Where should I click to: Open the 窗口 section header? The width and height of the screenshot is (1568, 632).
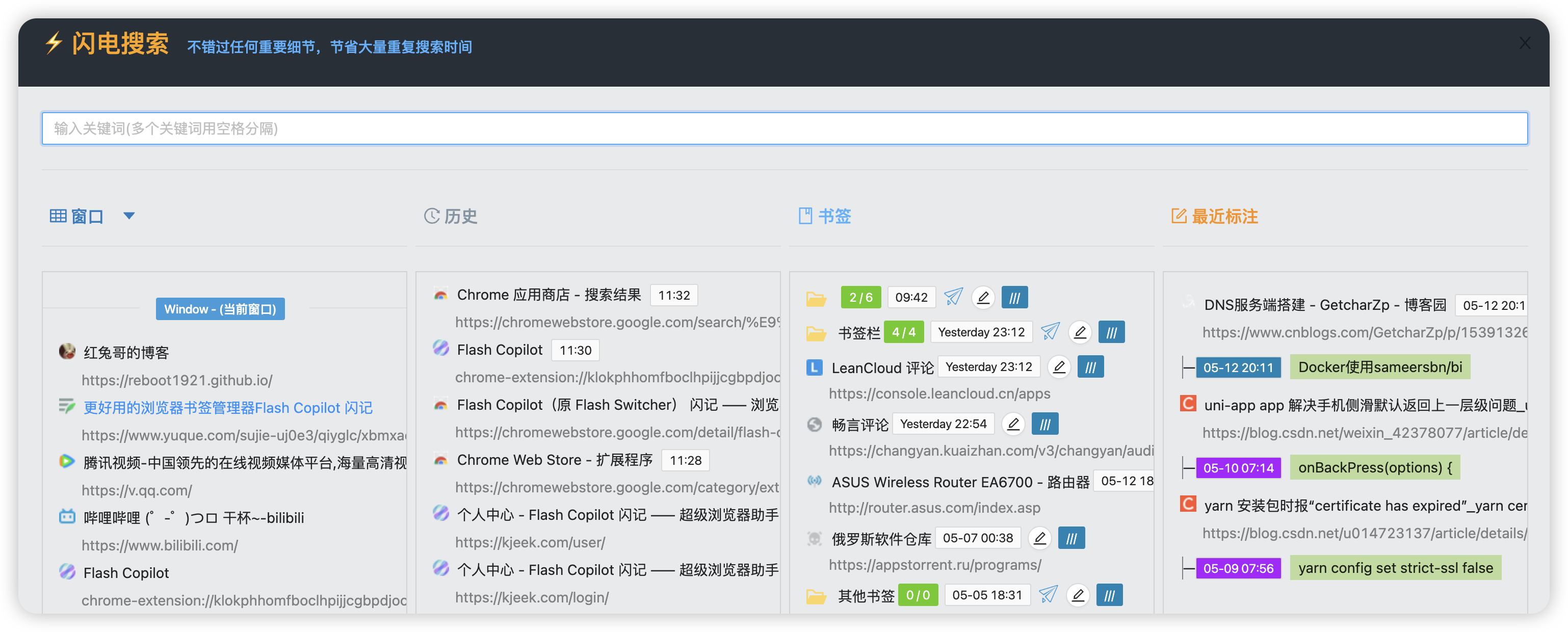pos(76,216)
